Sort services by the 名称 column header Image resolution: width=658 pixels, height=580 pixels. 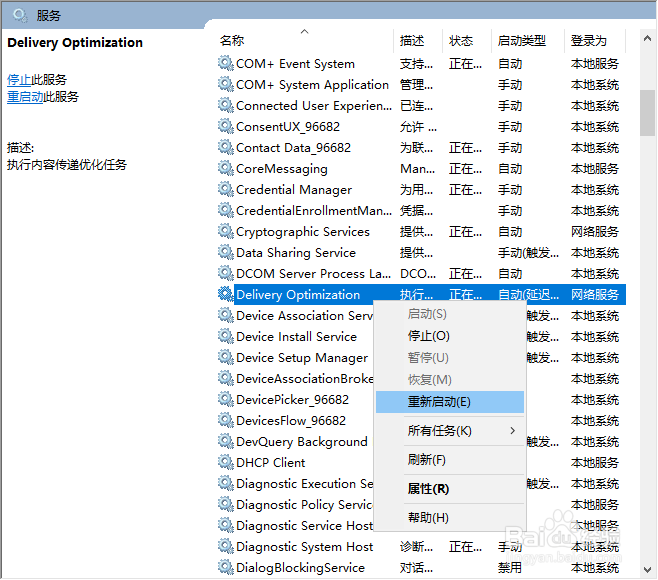[232, 41]
